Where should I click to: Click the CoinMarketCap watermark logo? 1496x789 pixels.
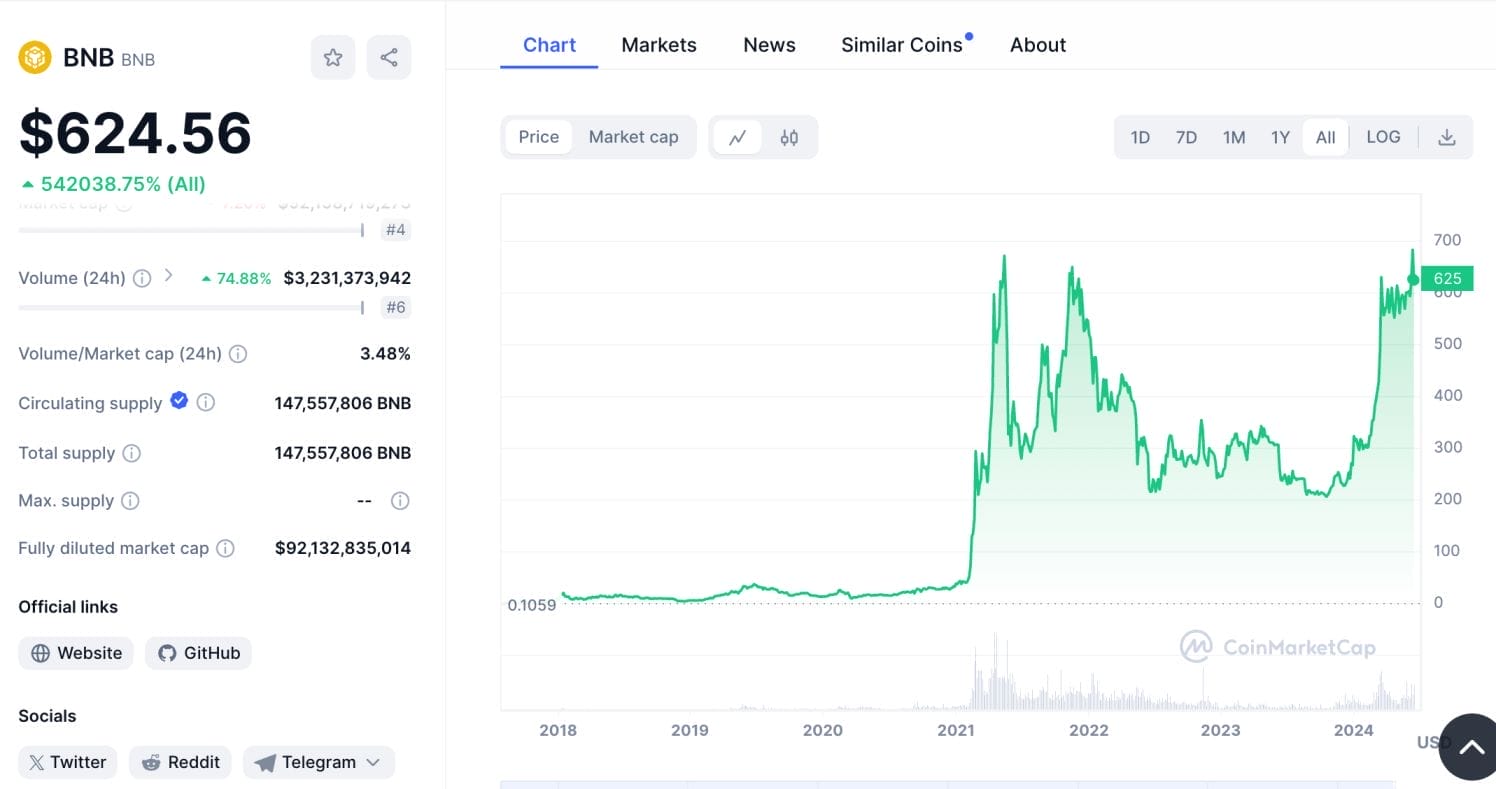(x=1279, y=647)
